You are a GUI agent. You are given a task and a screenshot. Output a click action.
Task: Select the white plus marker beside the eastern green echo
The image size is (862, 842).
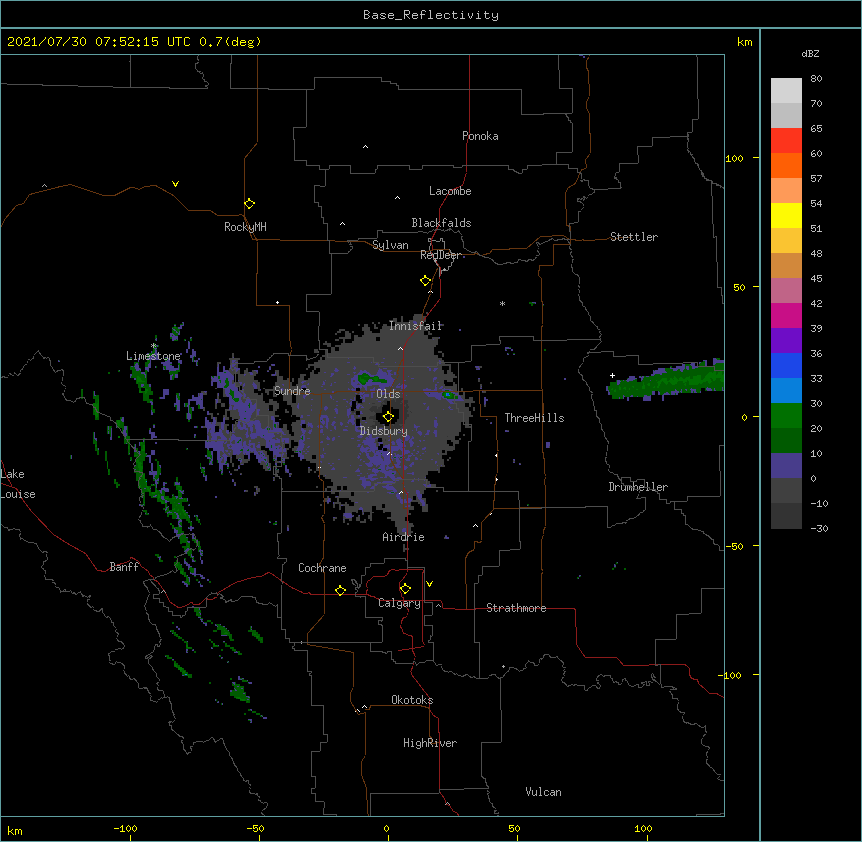coord(612,375)
